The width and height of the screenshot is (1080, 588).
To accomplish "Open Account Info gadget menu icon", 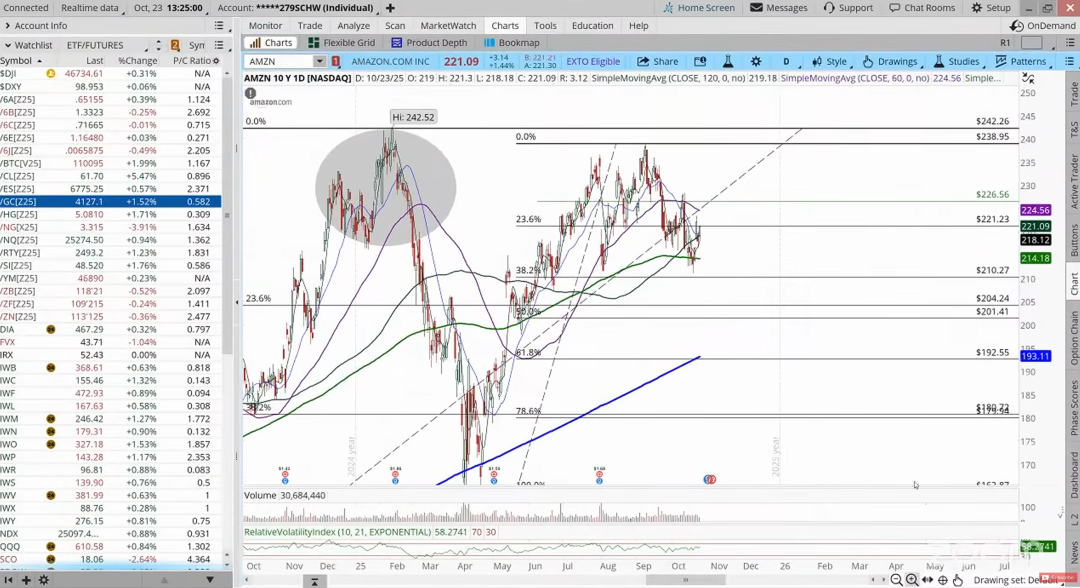I will [218, 25].
